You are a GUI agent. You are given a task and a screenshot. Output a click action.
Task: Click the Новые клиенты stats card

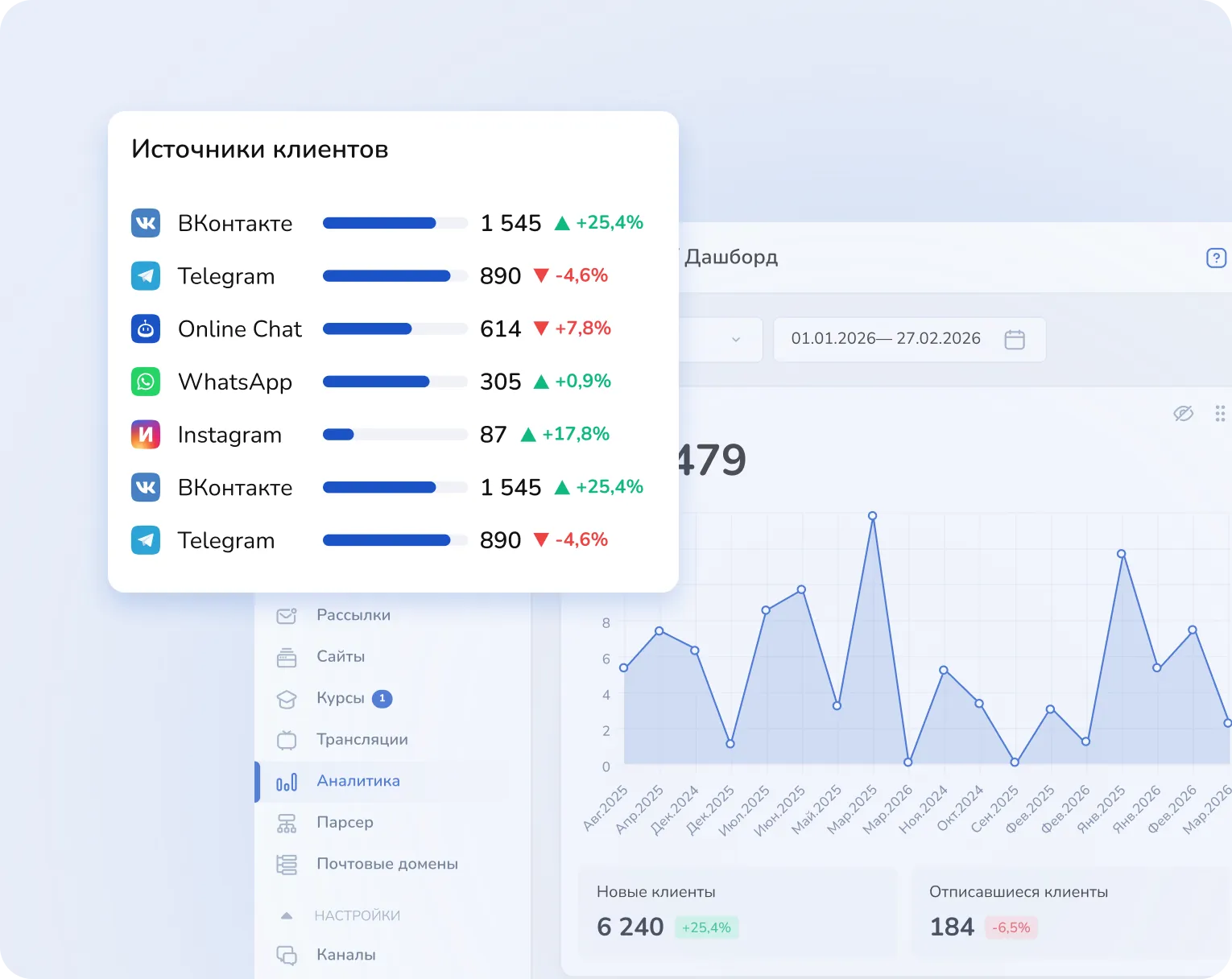point(737,911)
